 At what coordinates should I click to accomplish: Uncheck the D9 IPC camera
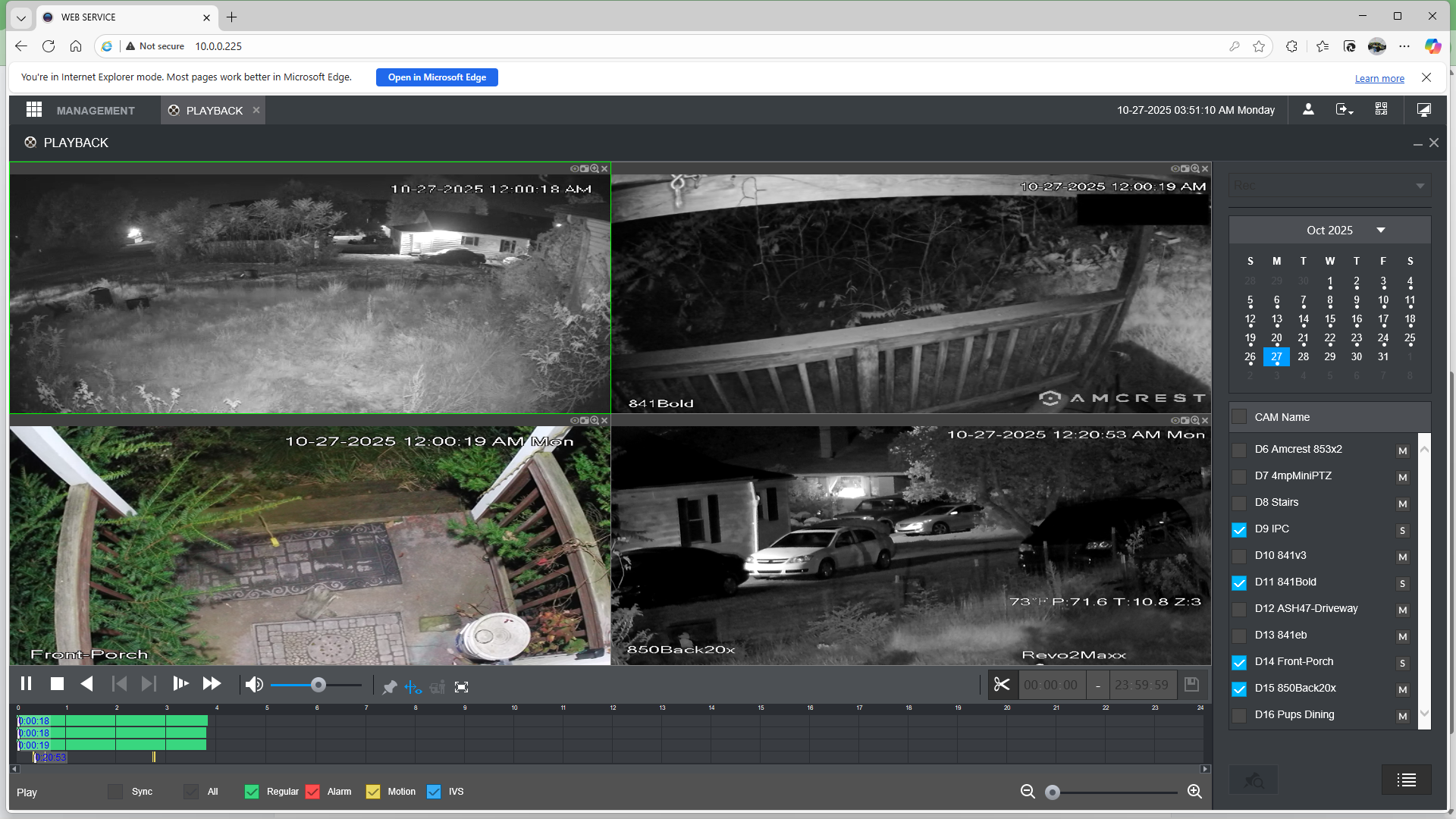pos(1239,530)
